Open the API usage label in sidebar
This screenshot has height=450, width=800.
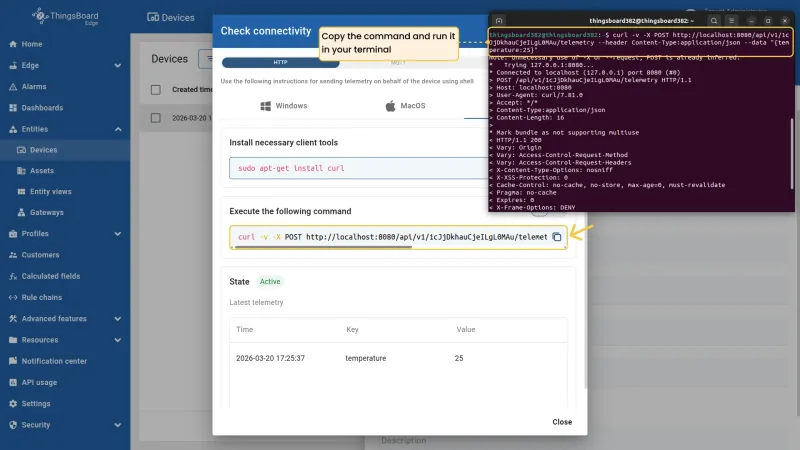(x=39, y=382)
